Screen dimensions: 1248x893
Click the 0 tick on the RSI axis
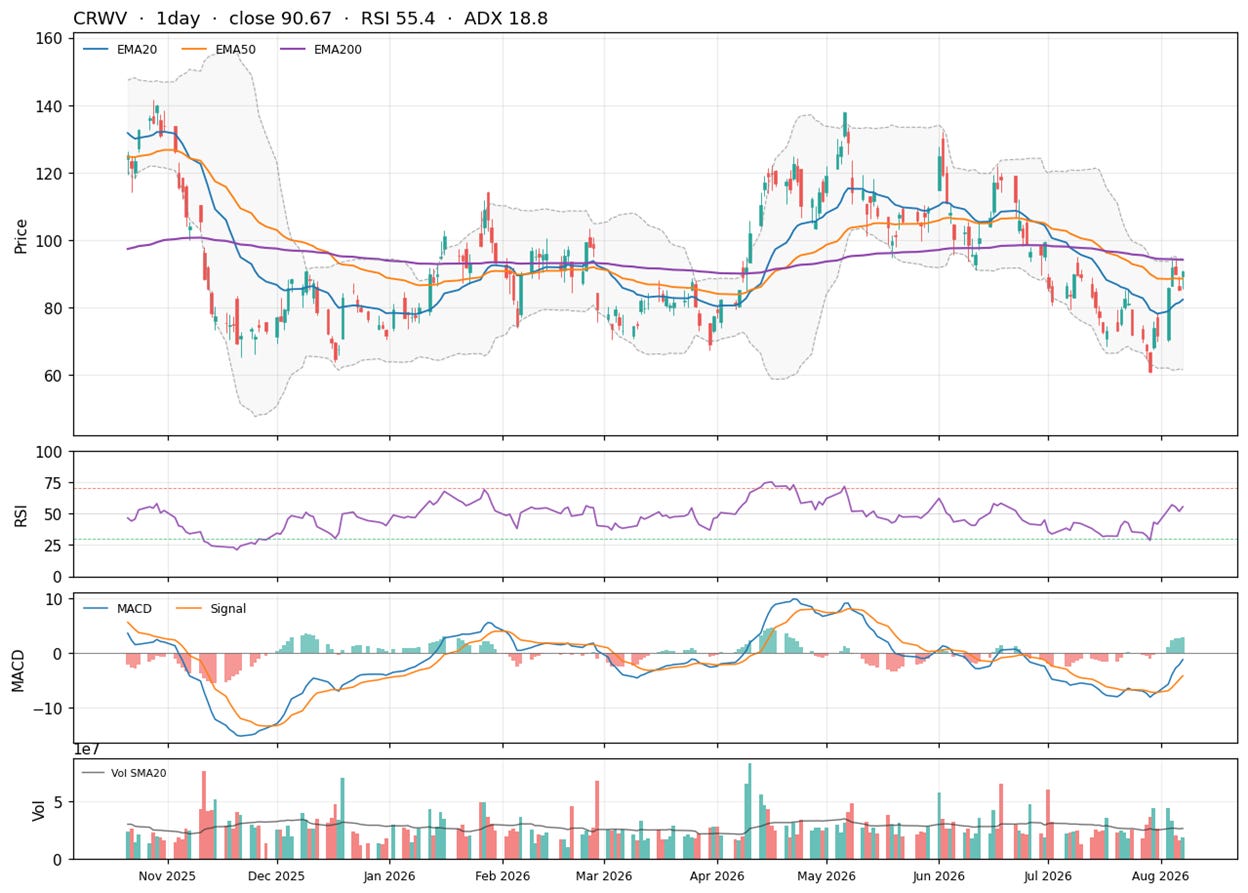[x=59, y=577]
